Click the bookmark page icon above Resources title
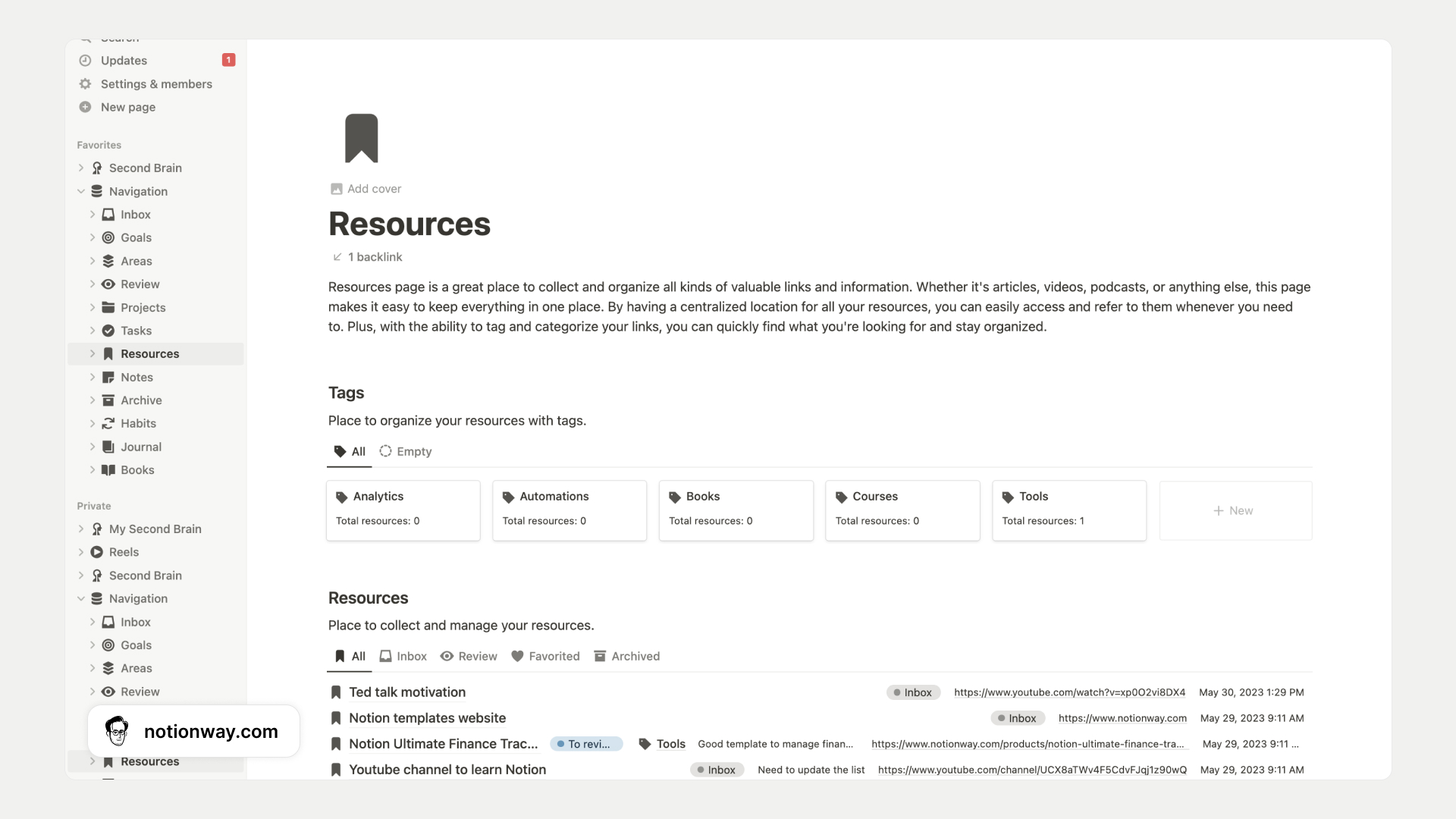 362,138
